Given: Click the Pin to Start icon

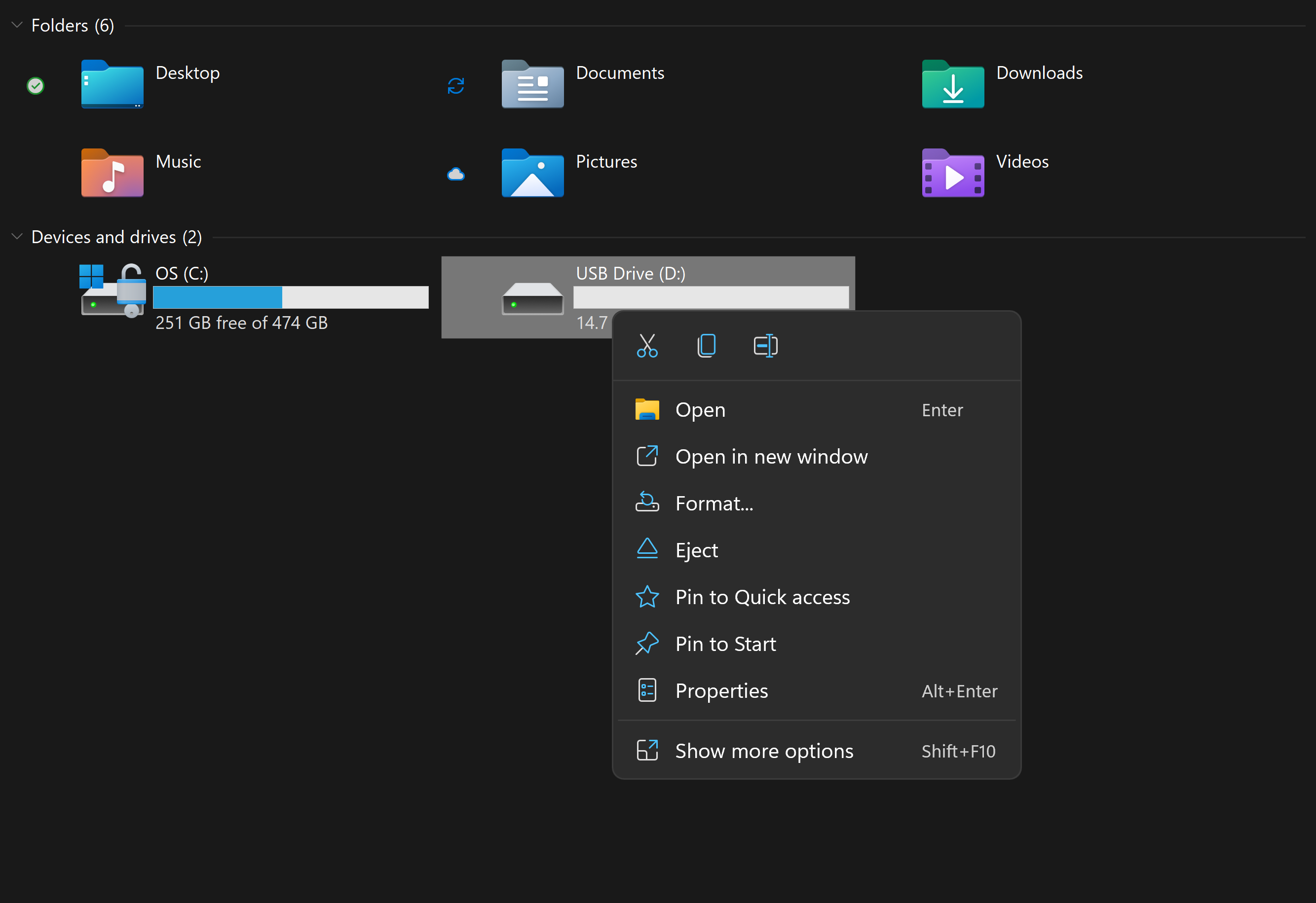Looking at the screenshot, I should [645, 644].
